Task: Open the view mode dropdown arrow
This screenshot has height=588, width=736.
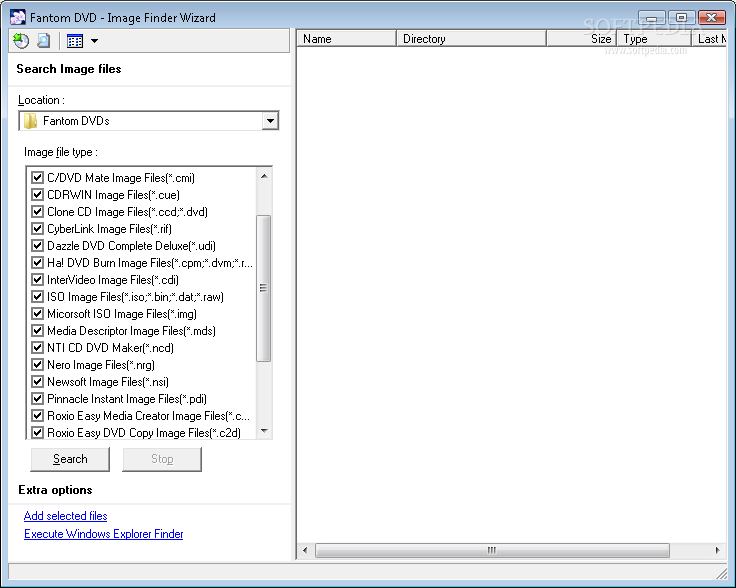Action: pos(94,41)
